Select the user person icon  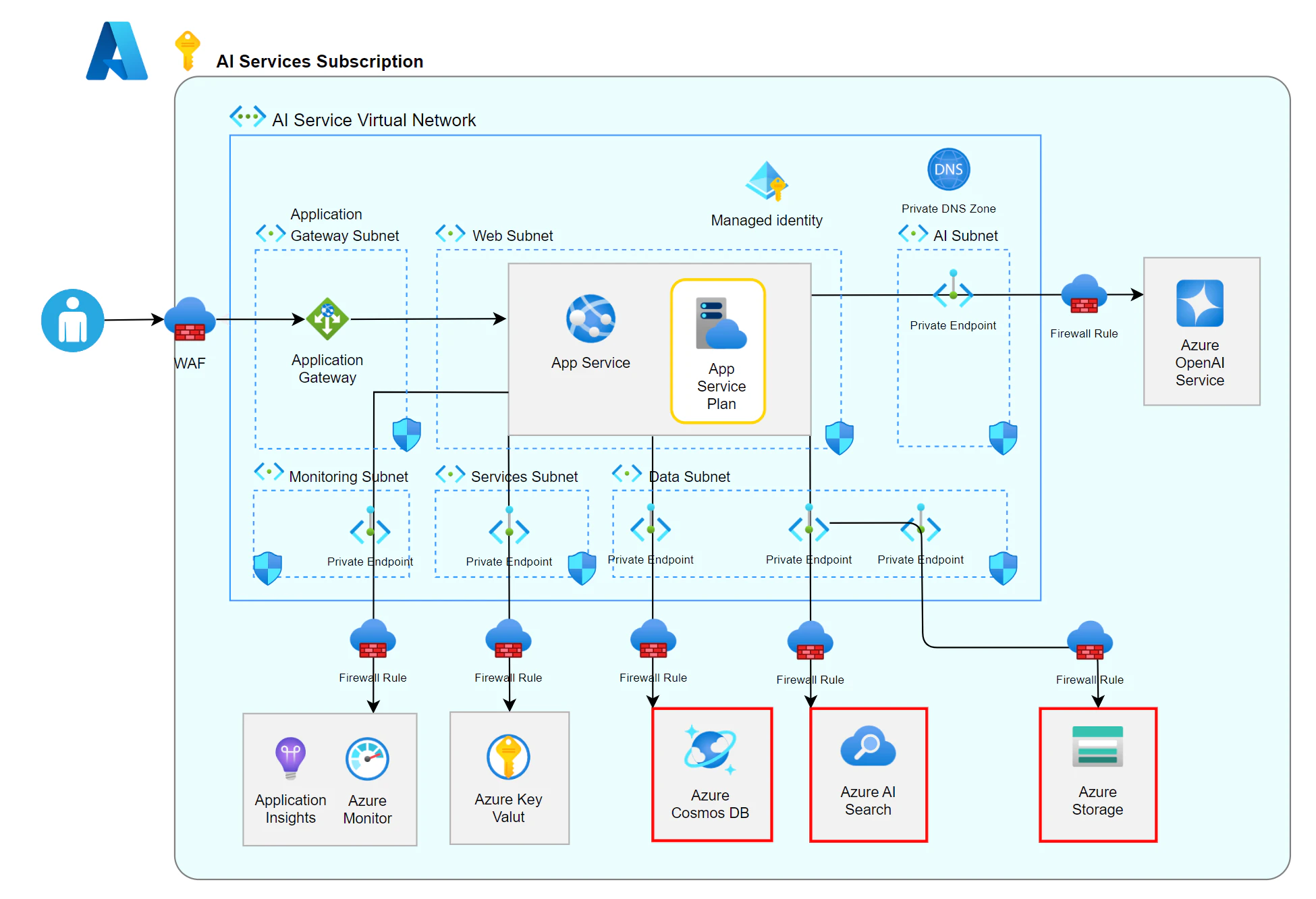click(73, 321)
